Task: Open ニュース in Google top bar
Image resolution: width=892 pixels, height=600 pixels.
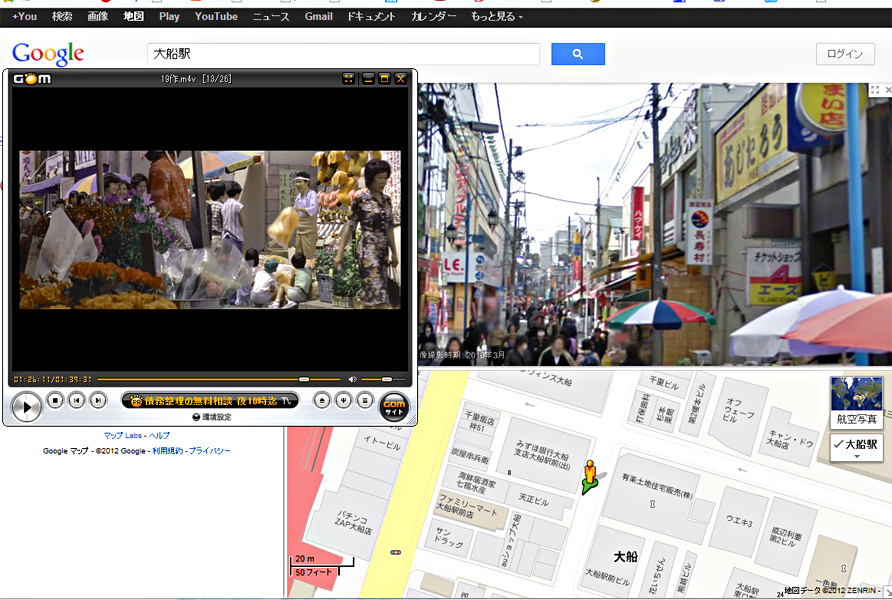Action: click(271, 16)
